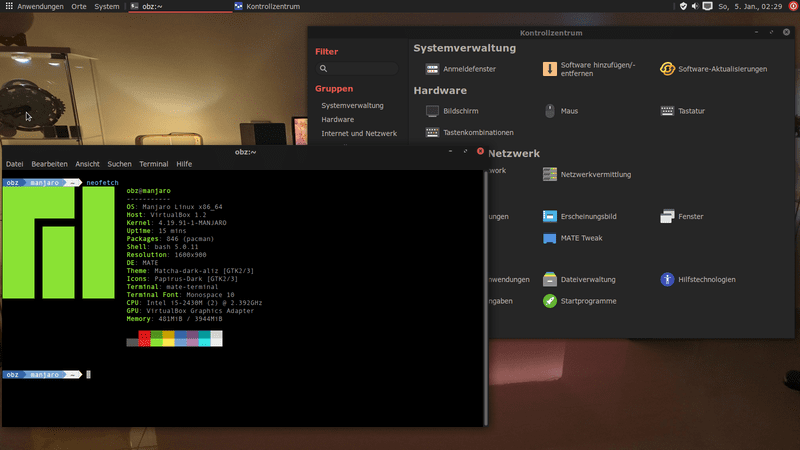Open terminal Datei menu
The width and height of the screenshot is (800, 450).
tap(14, 164)
